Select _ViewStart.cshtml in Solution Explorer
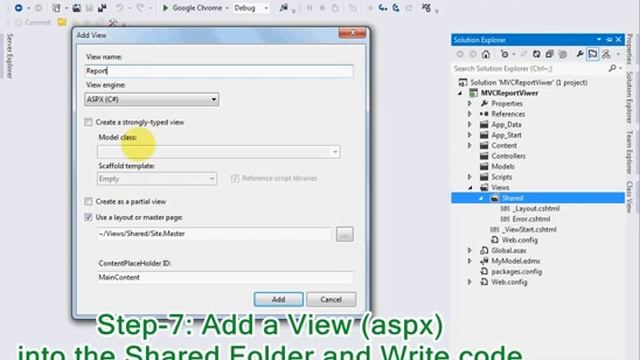 pos(529,229)
